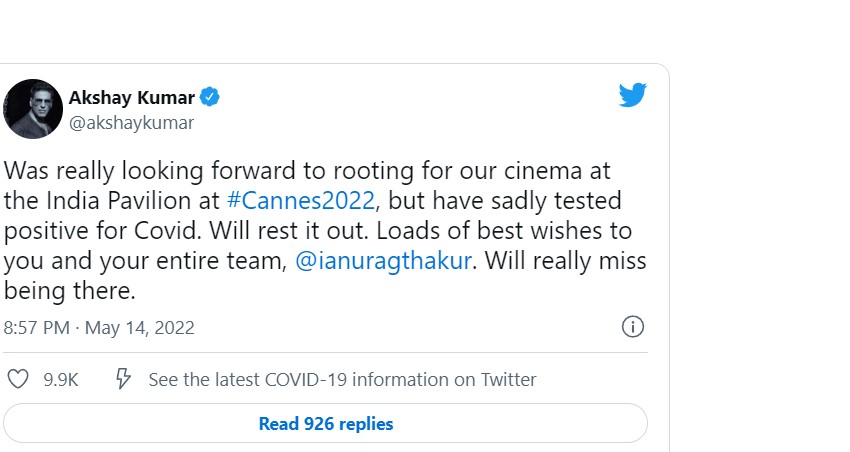Click the 8:57 PM time text
Image resolution: width=850 pixels, height=452 pixels.
tap(38, 328)
